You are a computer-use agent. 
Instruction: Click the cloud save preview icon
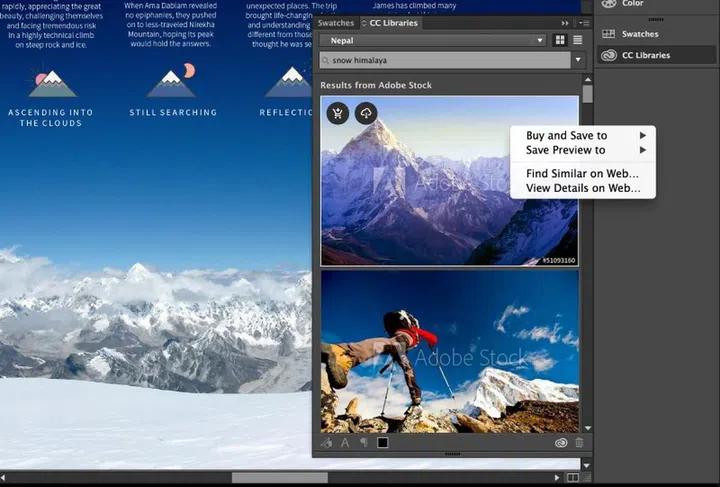pos(366,113)
